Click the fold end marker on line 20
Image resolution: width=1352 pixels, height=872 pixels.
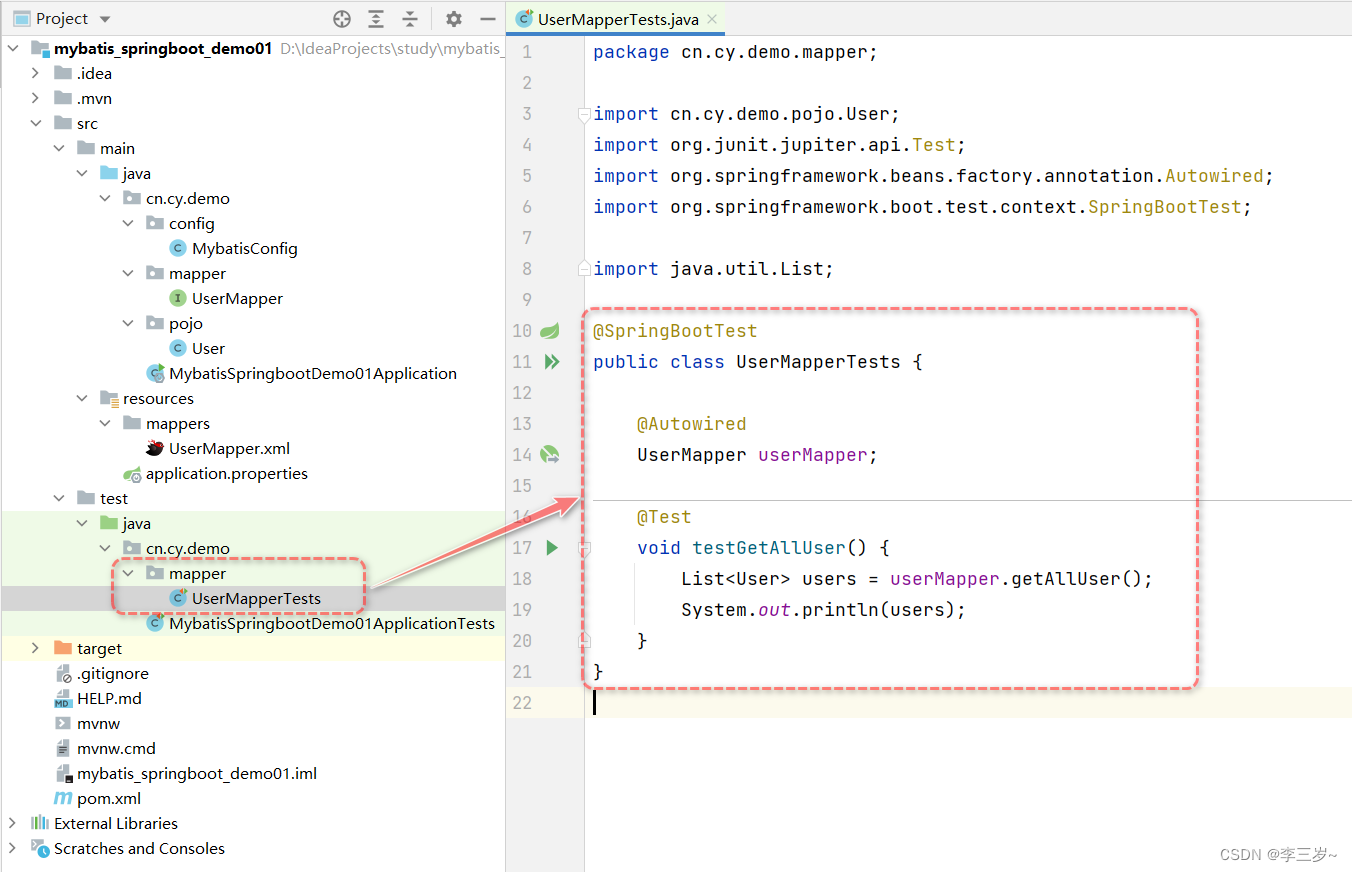click(585, 641)
